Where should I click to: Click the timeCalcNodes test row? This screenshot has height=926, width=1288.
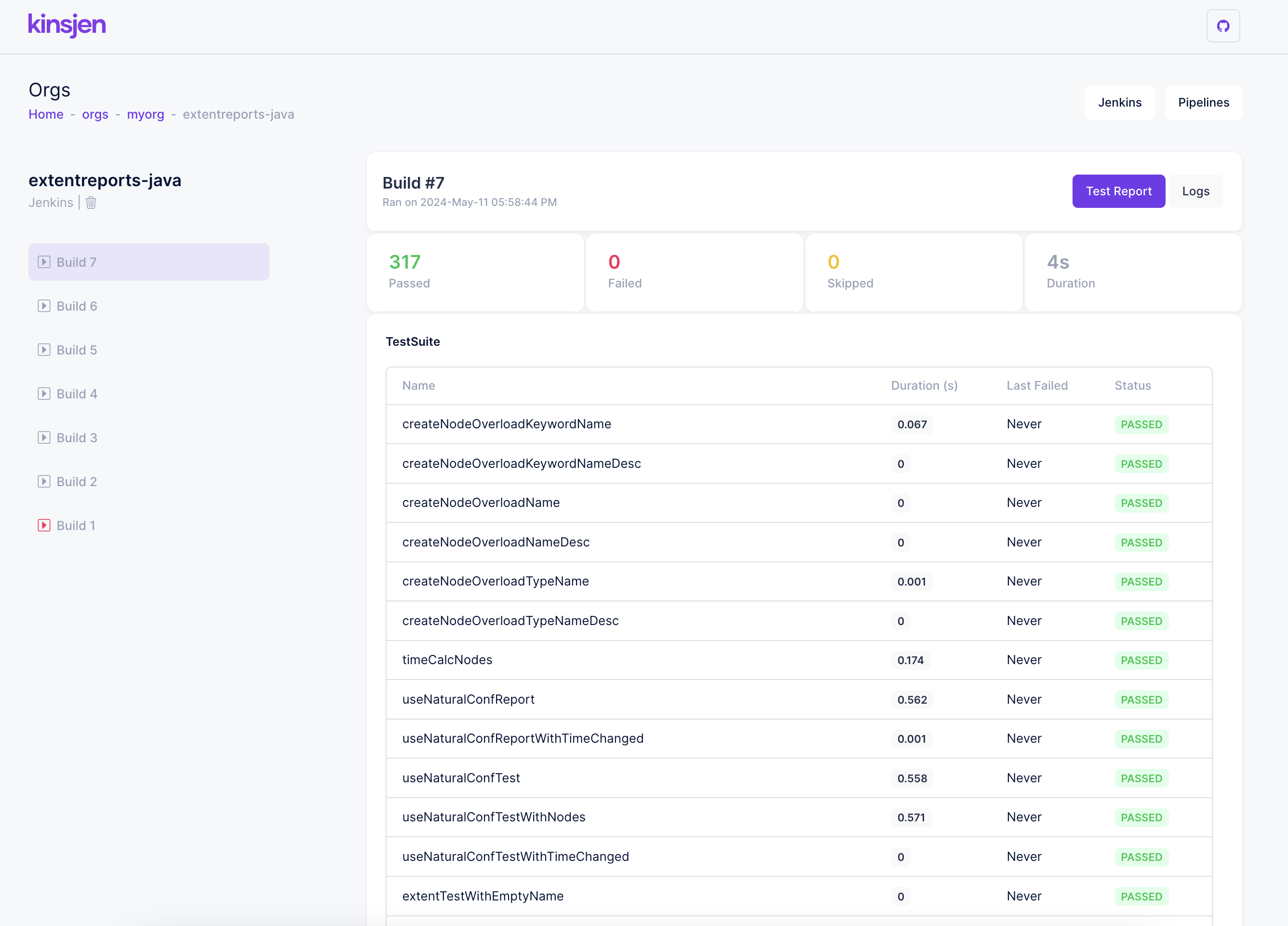tap(447, 660)
